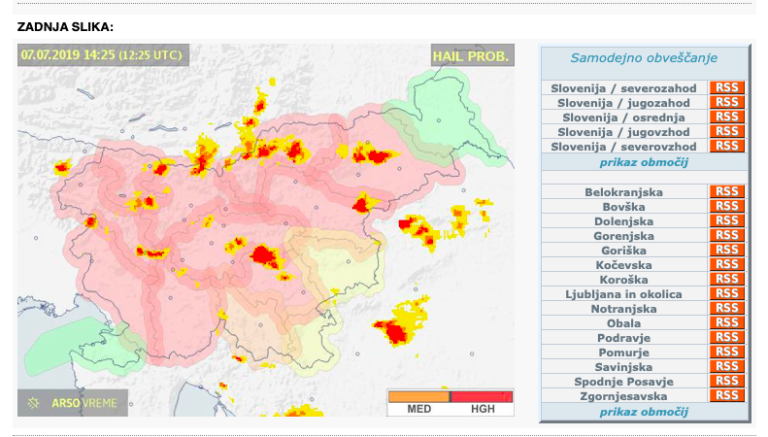Open the Zgornjesavska RSS feed icon
Viewport: 768px width, 437px height.
click(727, 396)
